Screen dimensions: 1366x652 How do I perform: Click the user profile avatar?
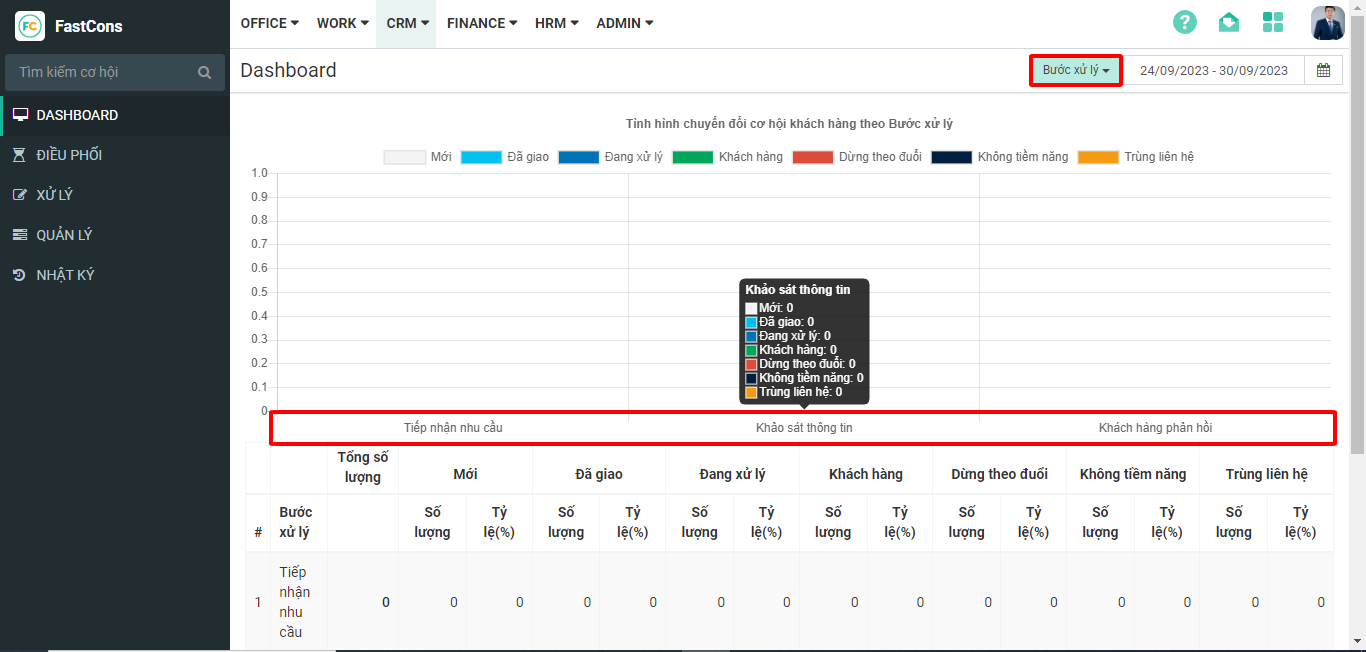(x=1328, y=23)
